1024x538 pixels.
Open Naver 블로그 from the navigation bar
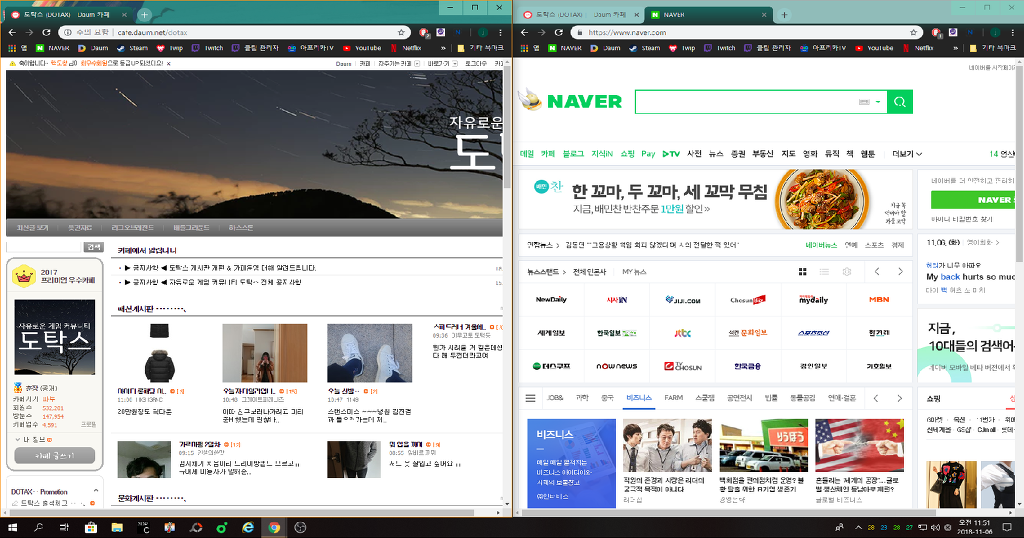tap(573, 154)
